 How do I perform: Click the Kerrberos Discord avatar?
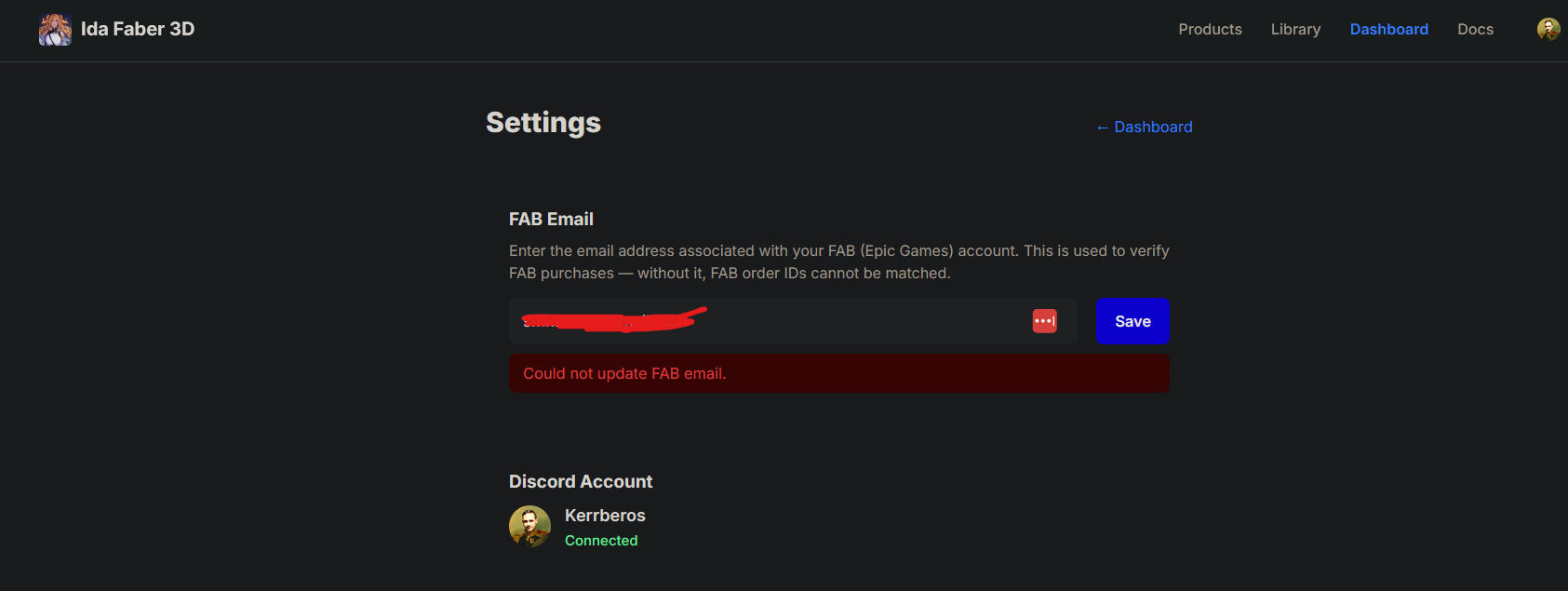click(x=529, y=527)
